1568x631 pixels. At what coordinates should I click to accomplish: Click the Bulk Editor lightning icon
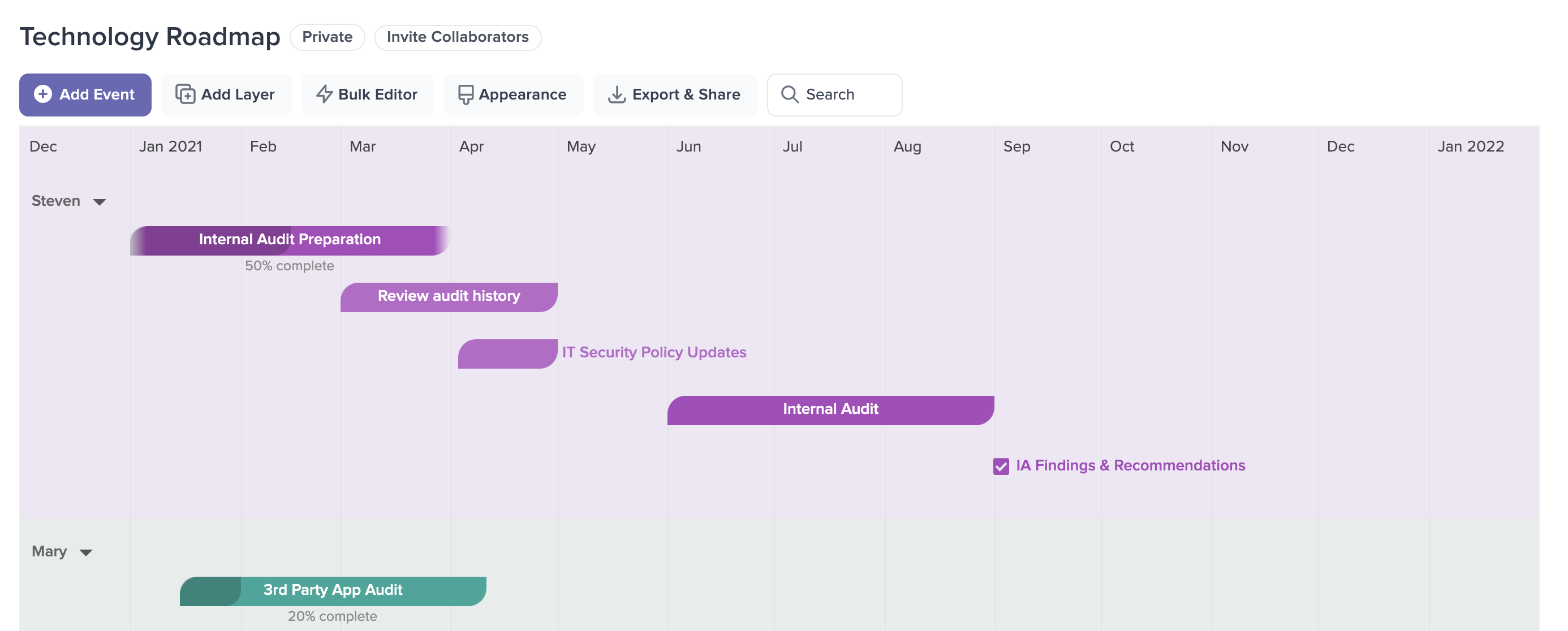pyautogui.click(x=325, y=94)
